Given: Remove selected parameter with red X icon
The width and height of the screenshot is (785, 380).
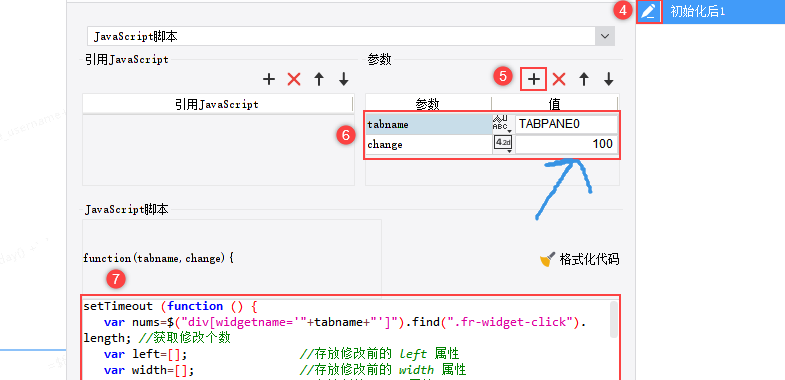Looking at the screenshot, I should 559,79.
